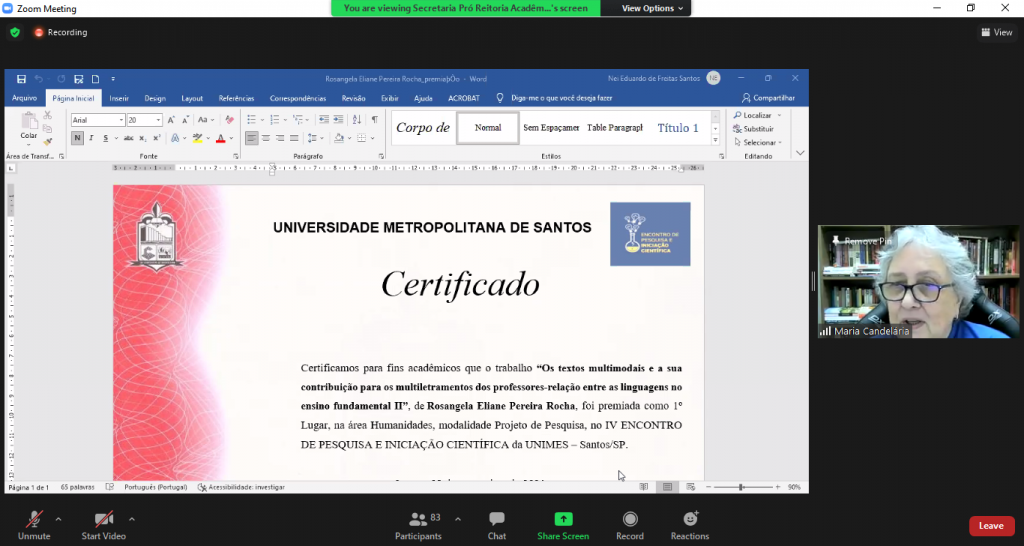Click the Web Layout view icon in status bar
This screenshot has height=546, width=1024.
[x=691, y=487]
